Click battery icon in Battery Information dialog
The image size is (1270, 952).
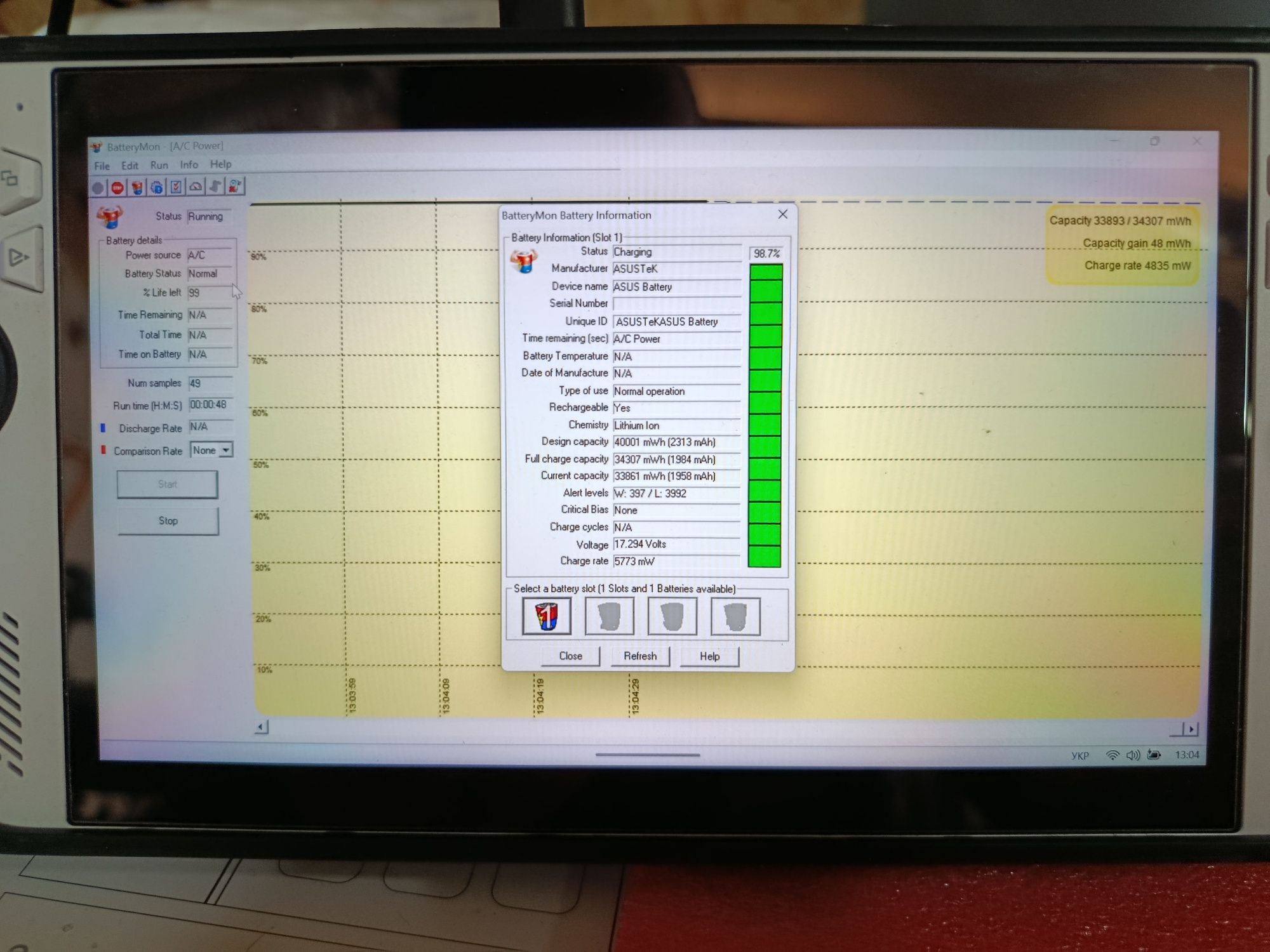point(525,261)
